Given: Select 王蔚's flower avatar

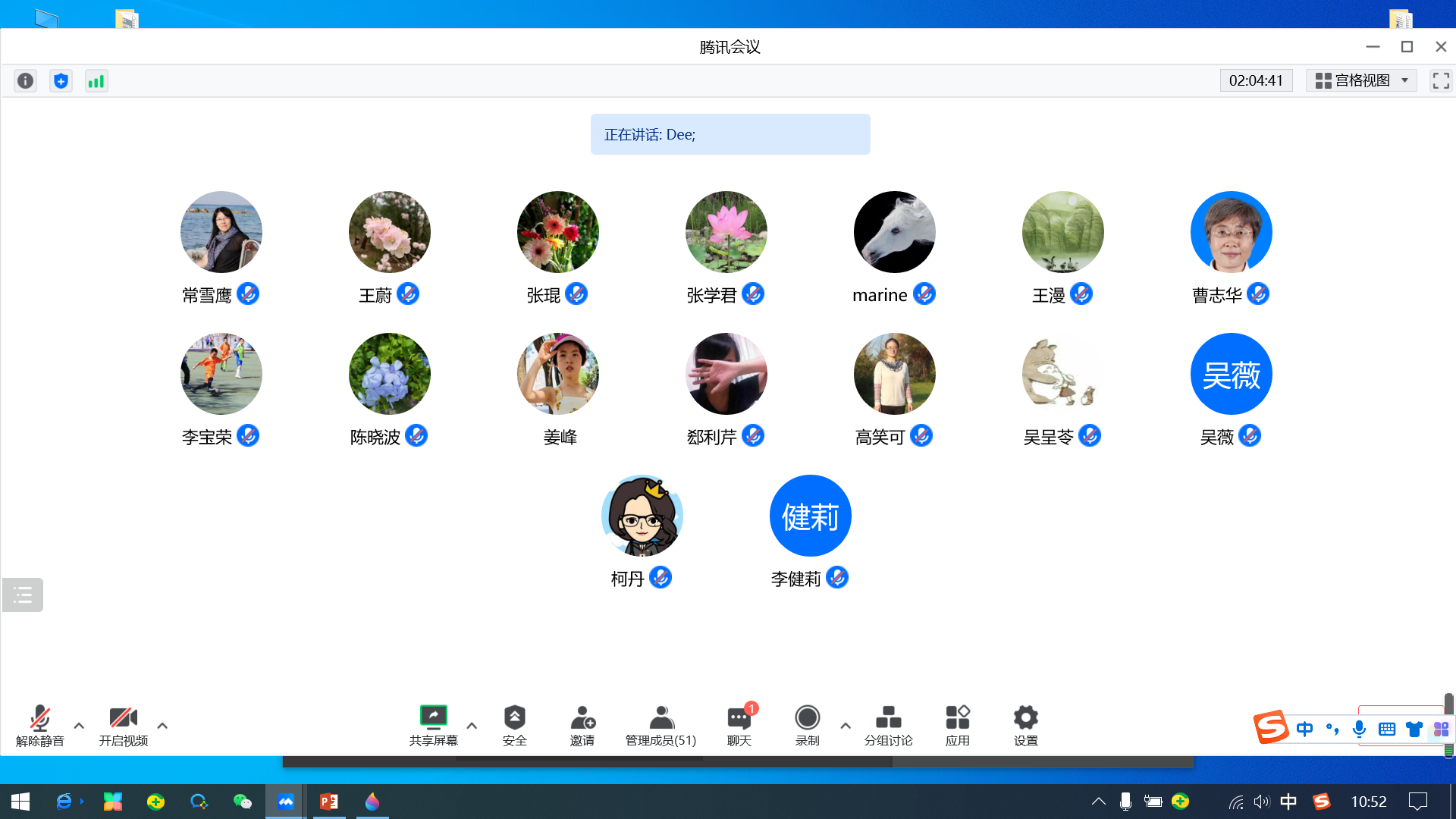Looking at the screenshot, I should click(390, 232).
